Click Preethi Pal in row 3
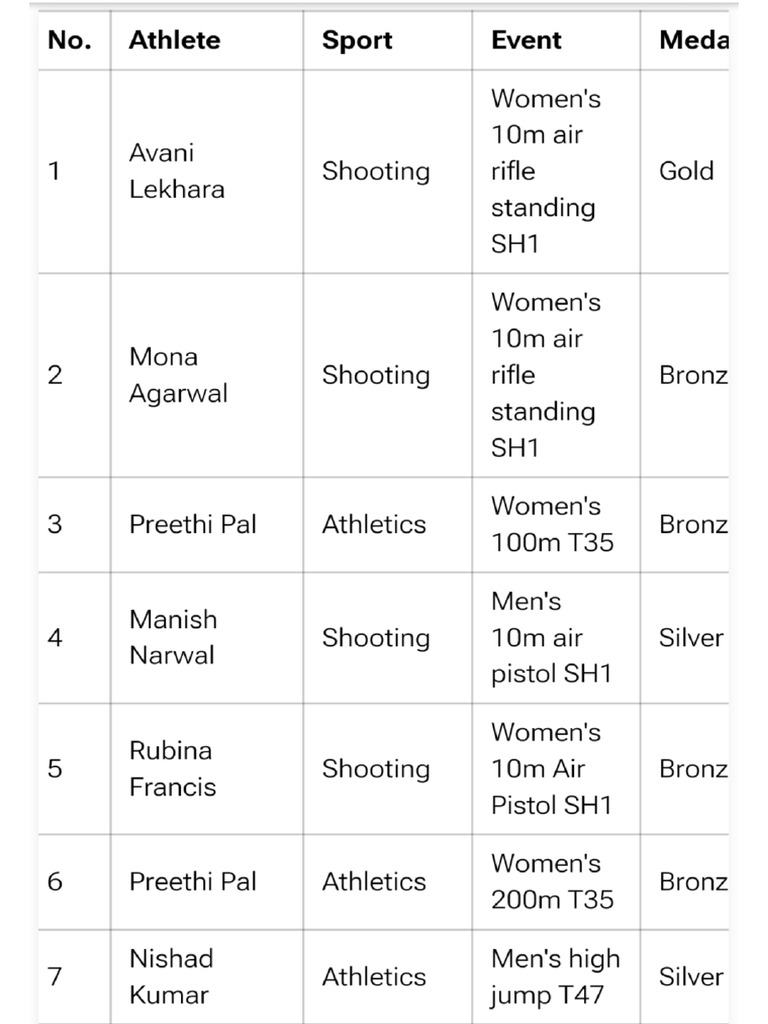 [x=192, y=524]
